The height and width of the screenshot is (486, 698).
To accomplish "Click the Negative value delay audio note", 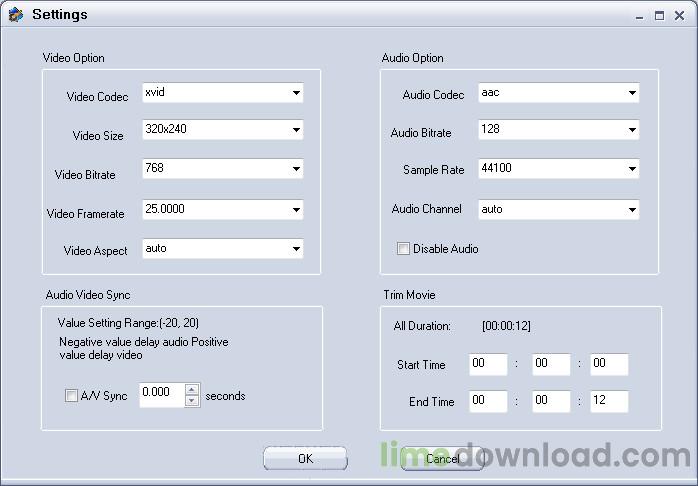I will click(144, 348).
